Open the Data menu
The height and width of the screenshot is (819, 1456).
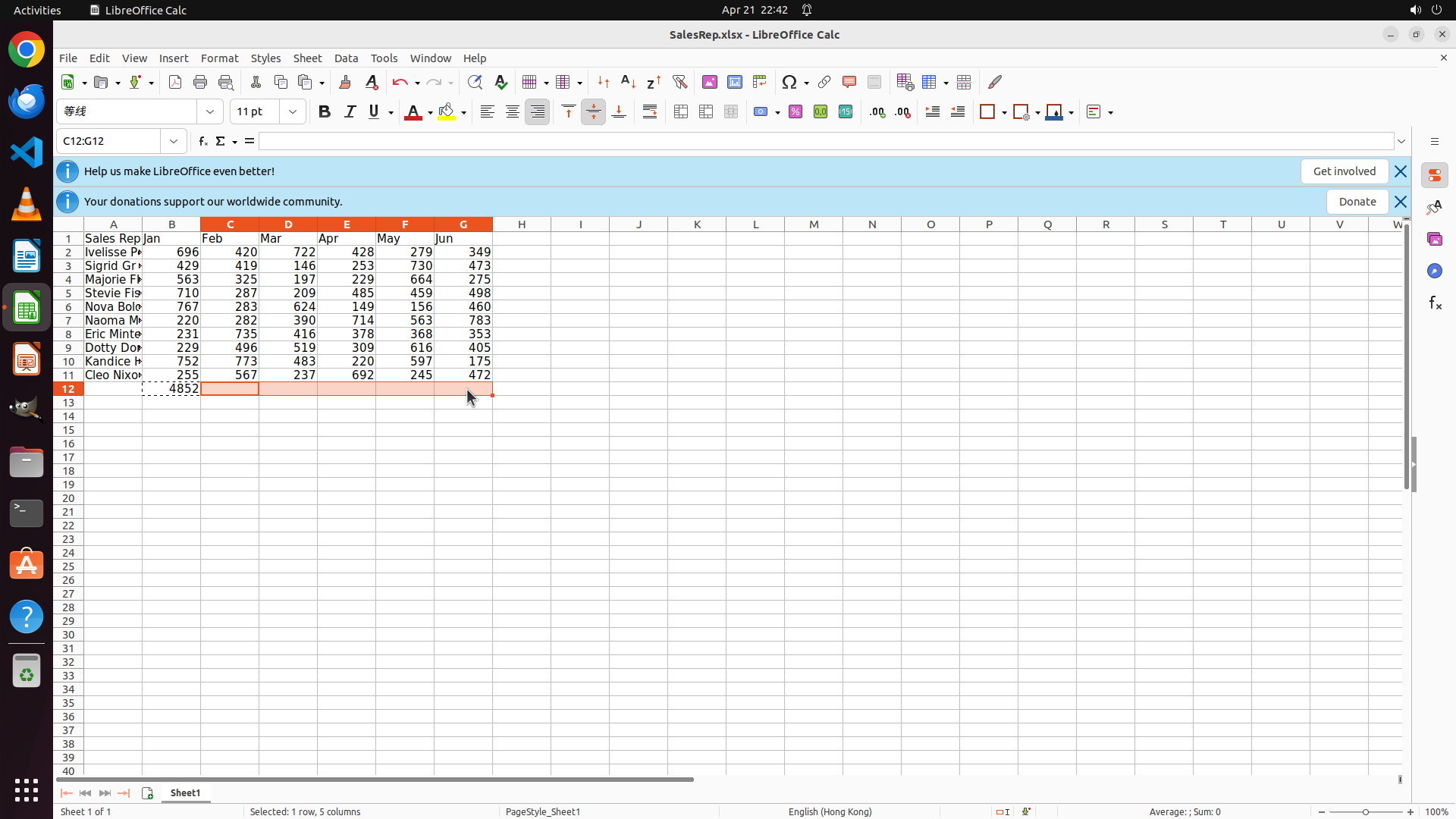pyautogui.click(x=346, y=58)
